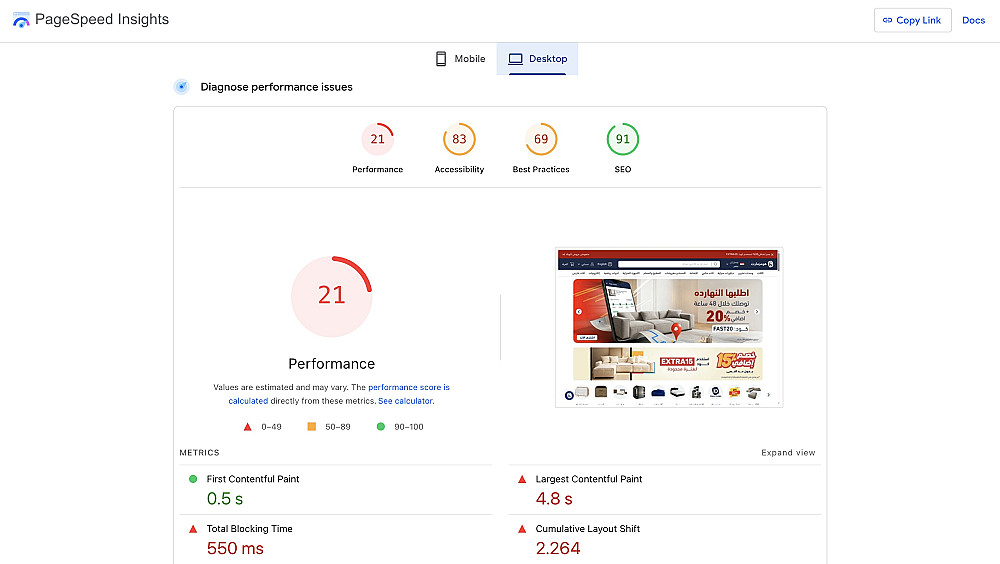Click the 4.8 s metric value

click(x=554, y=499)
